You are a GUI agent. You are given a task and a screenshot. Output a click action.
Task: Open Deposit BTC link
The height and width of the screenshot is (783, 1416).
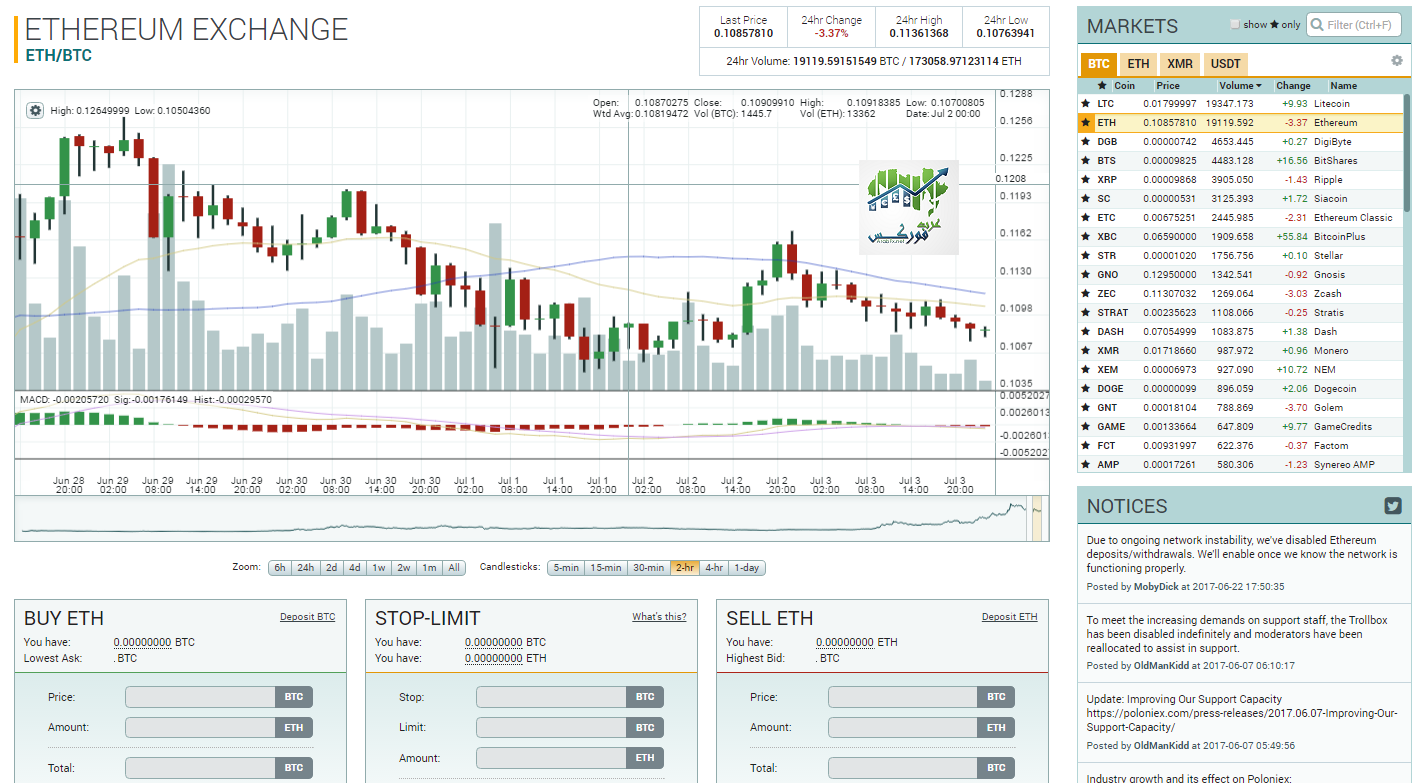[307, 617]
